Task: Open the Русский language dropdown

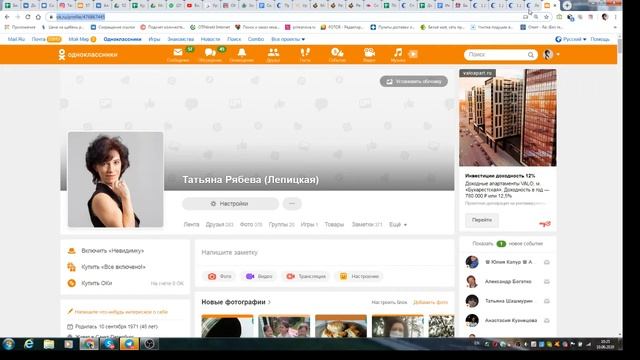Action: click(x=571, y=39)
